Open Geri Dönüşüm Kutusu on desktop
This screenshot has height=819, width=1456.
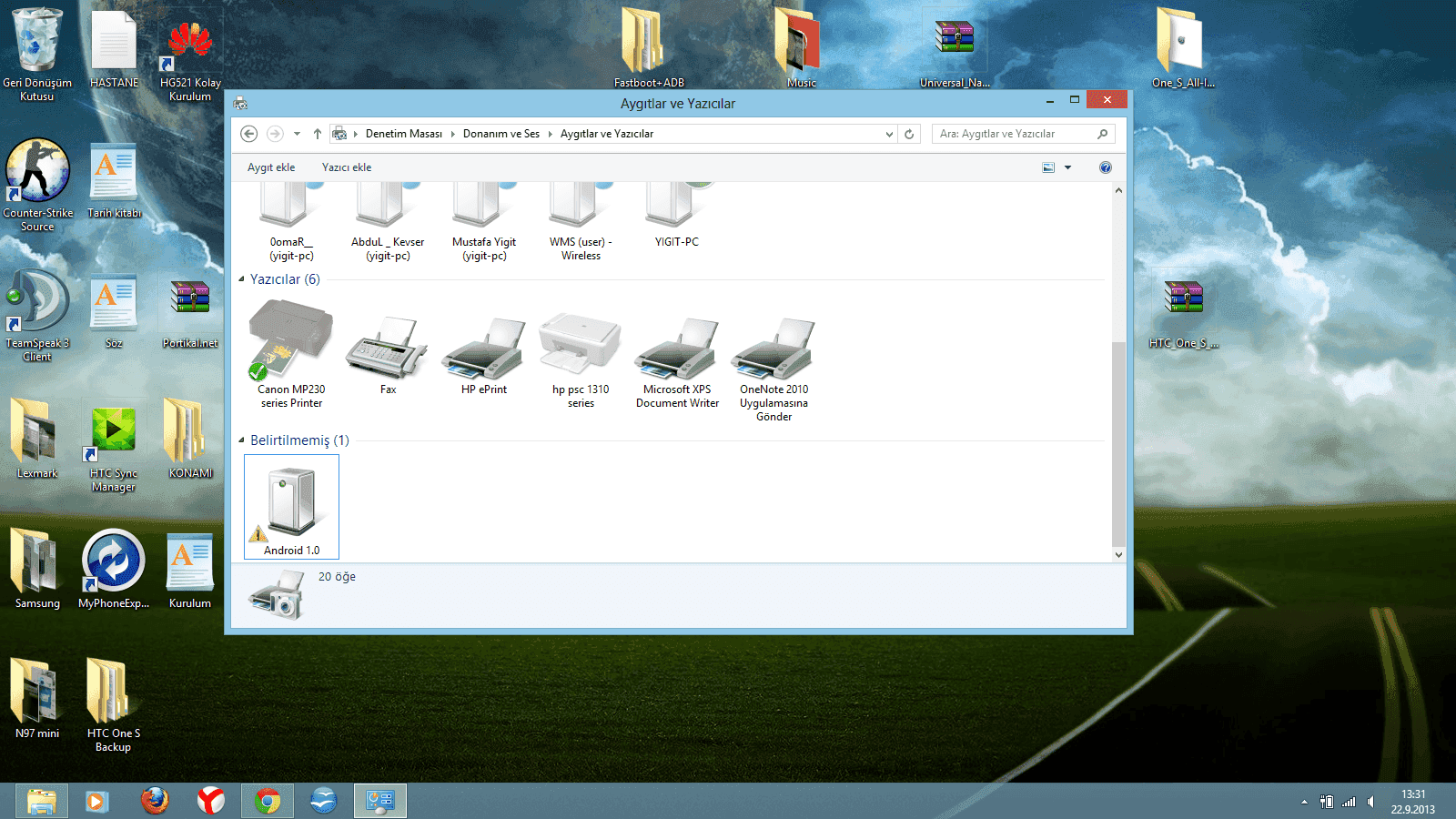pyautogui.click(x=37, y=55)
